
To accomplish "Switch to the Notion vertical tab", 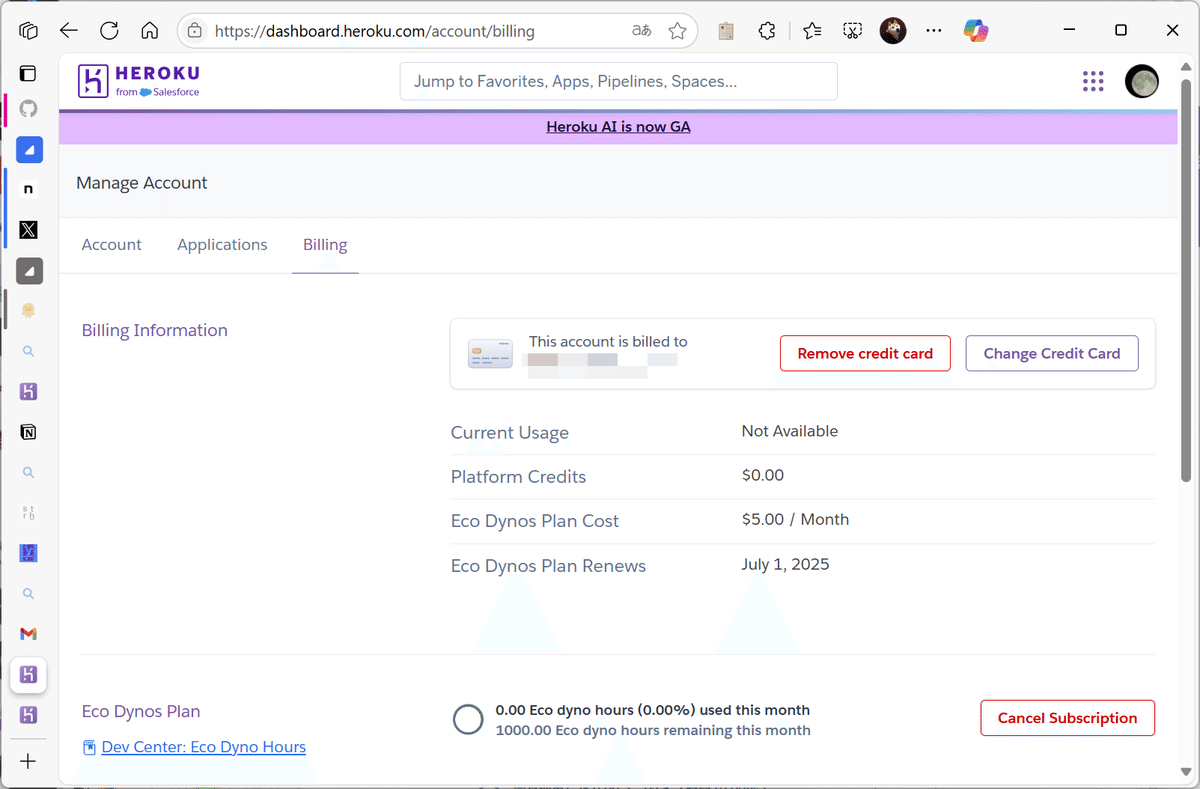I will pyautogui.click(x=28, y=432).
